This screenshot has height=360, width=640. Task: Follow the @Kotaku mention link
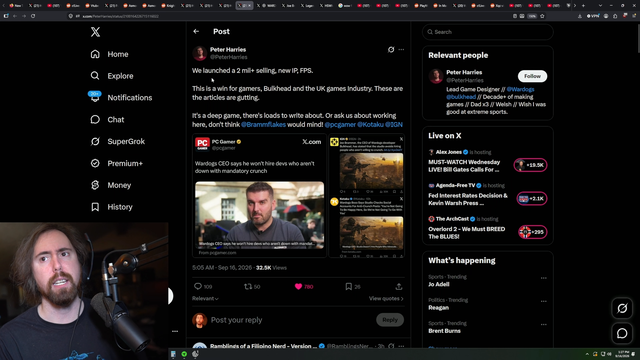pos(370,124)
